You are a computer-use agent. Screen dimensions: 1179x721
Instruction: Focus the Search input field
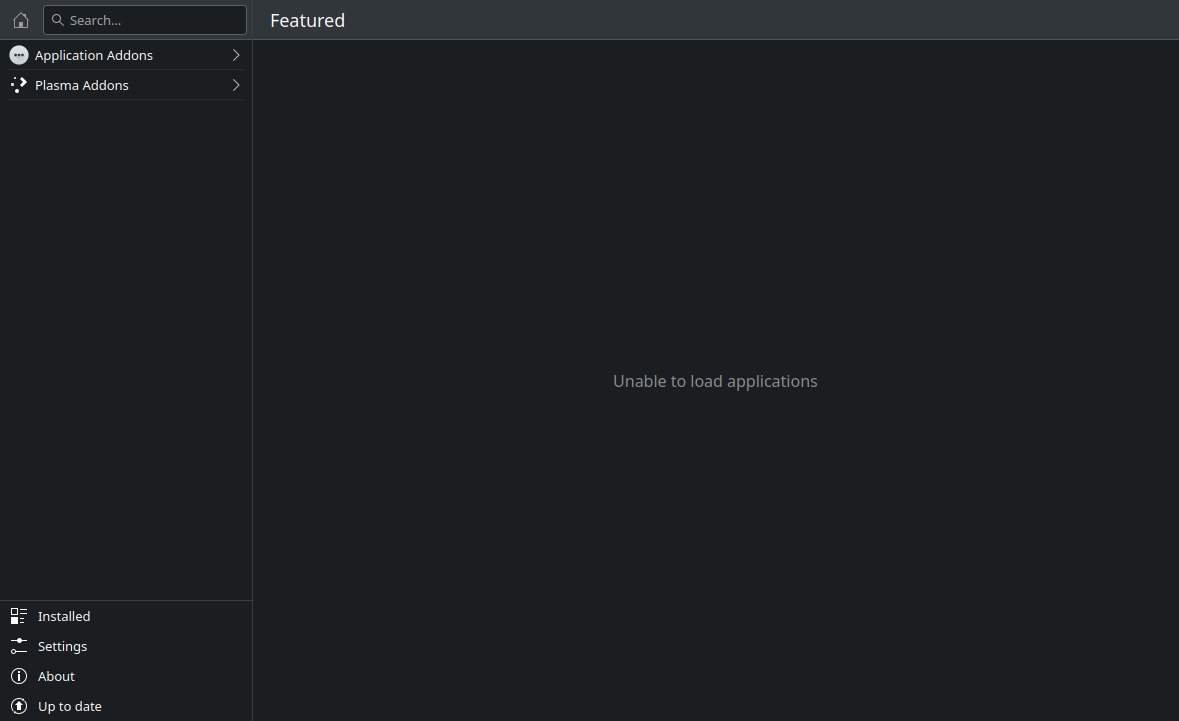[x=144, y=20]
